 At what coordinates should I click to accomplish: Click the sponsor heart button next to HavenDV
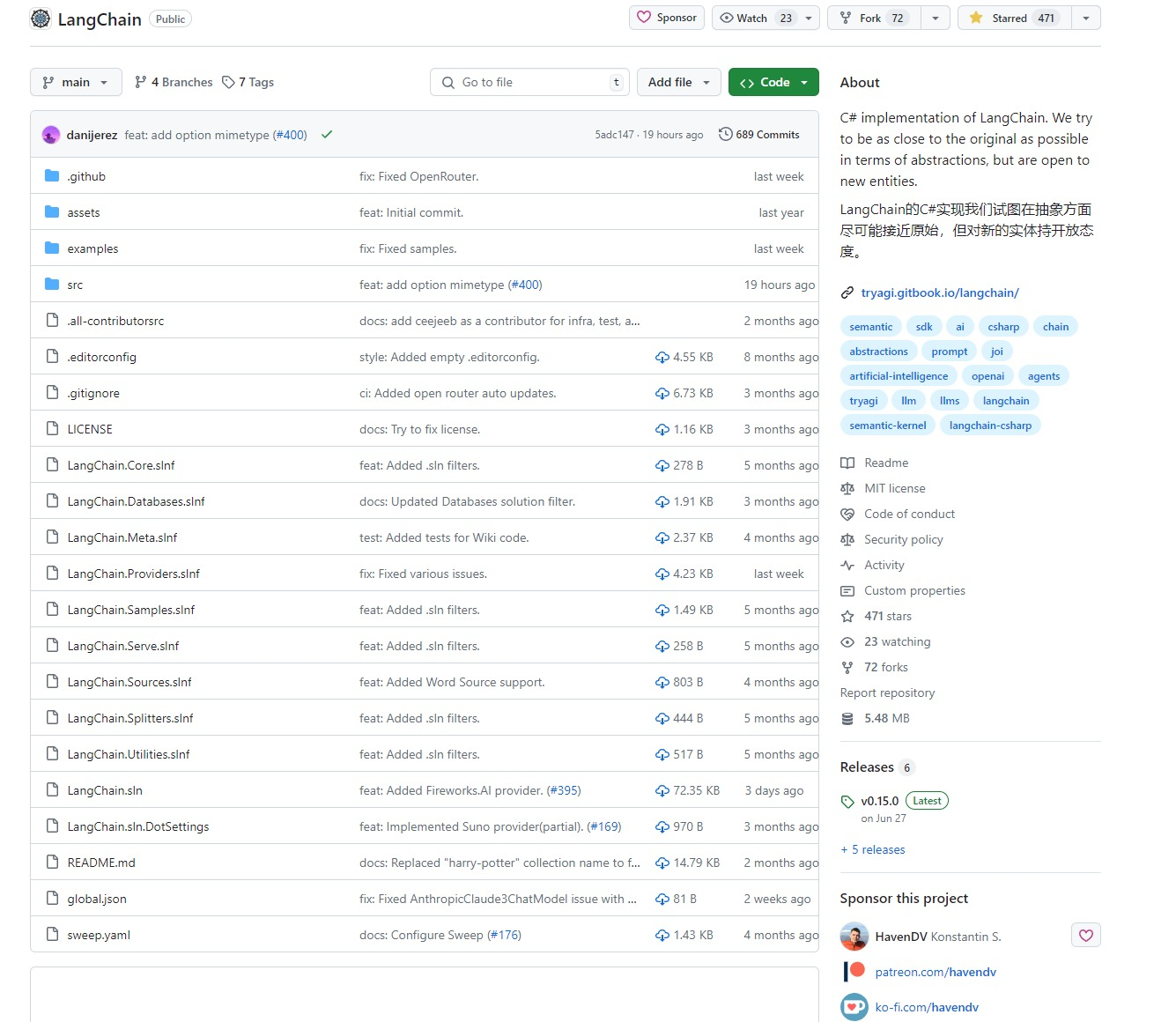click(1086, 935)
